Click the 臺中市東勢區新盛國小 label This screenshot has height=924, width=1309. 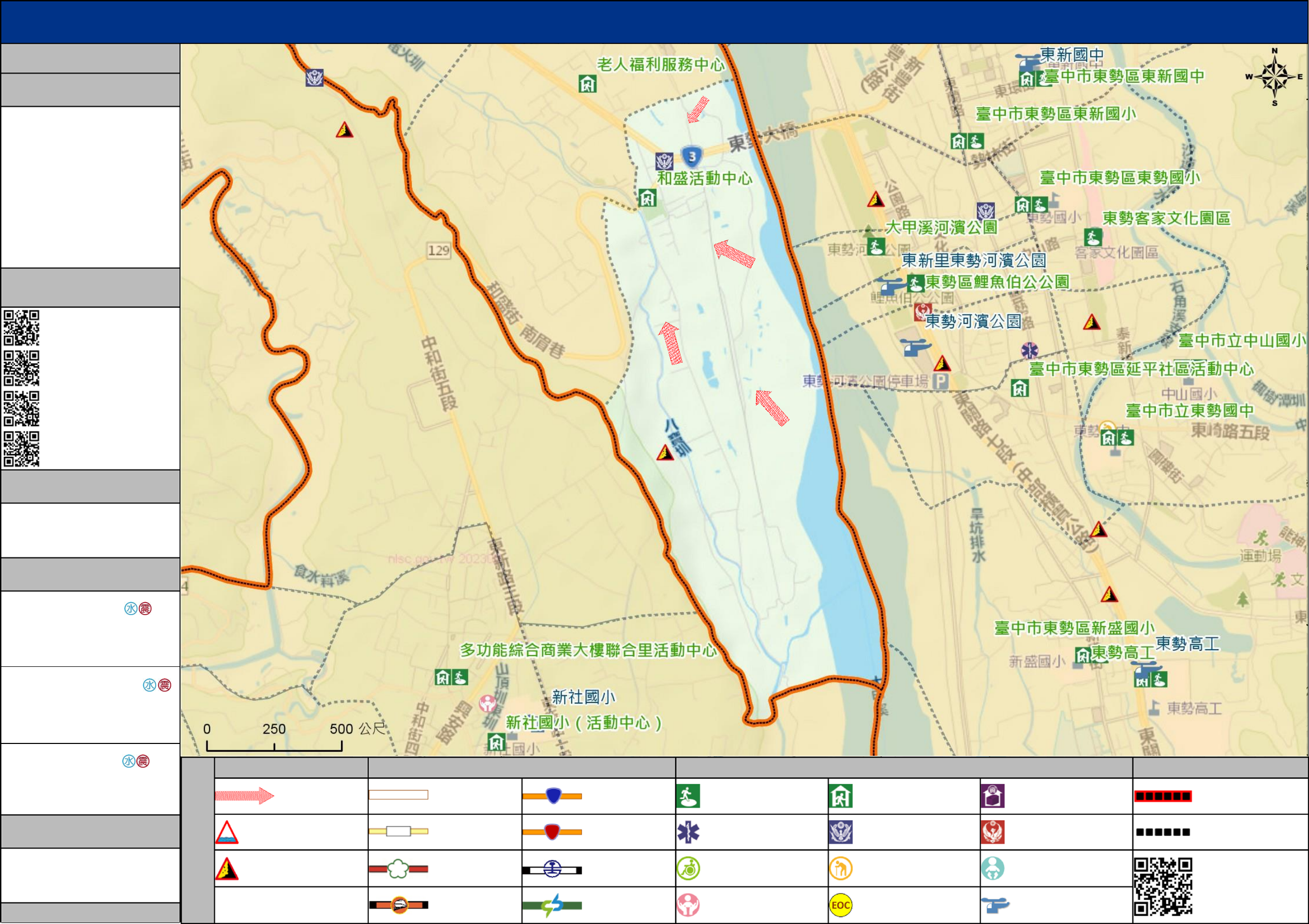coord(1075,628)
